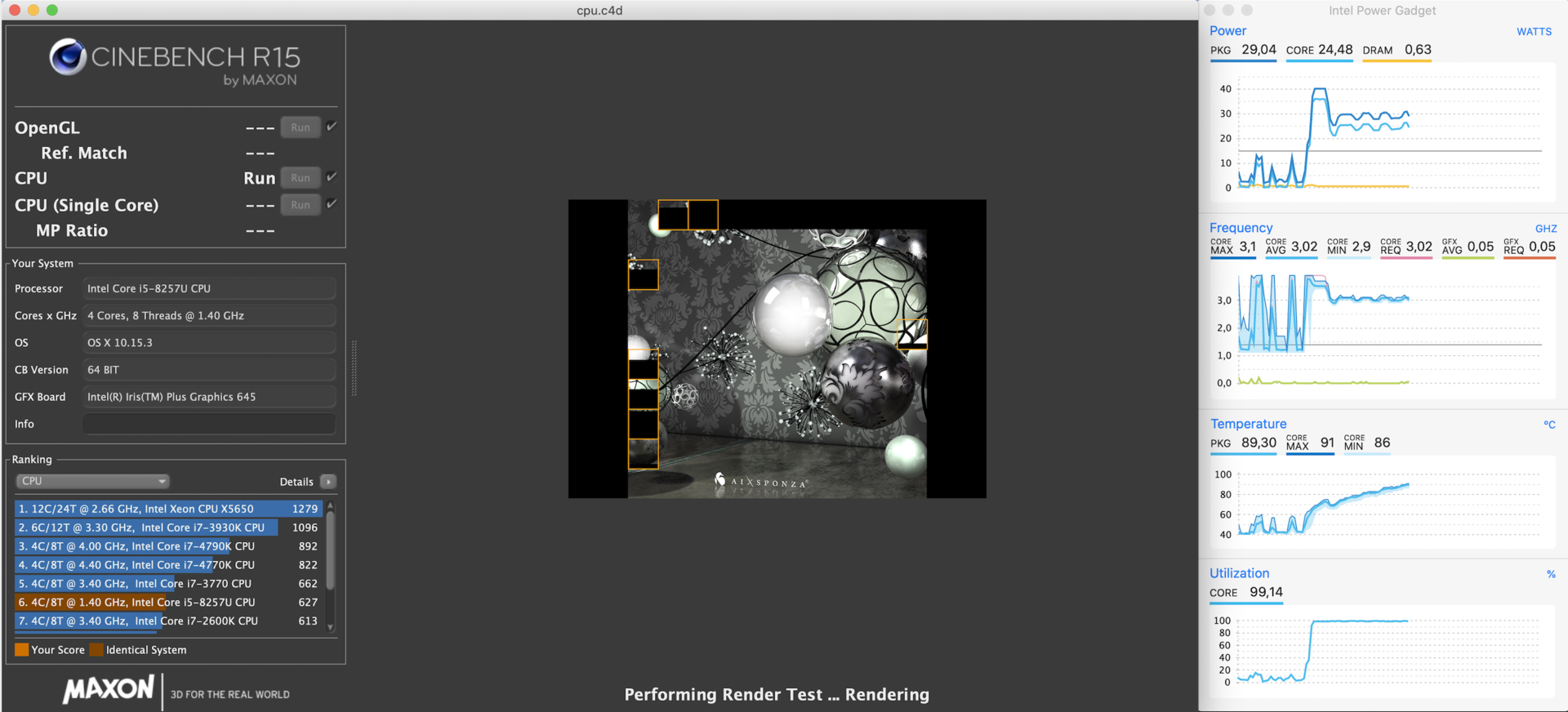Image resolution: width=1568 pixels, height=712 pixels.
Task: Toggle the CPU (Single Core) checkmark
Action: coord(332,203)
